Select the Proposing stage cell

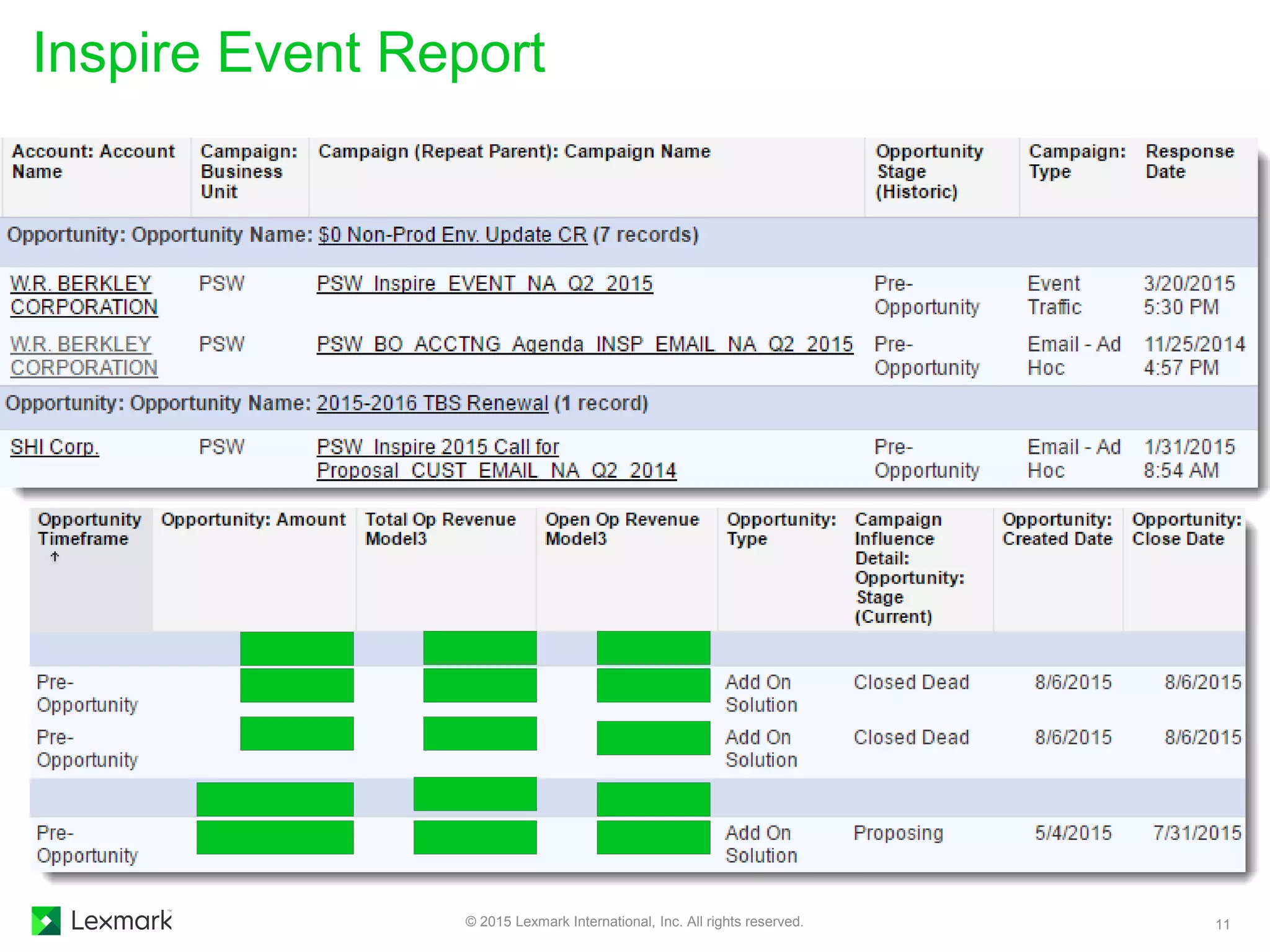[x=898, y=833]
